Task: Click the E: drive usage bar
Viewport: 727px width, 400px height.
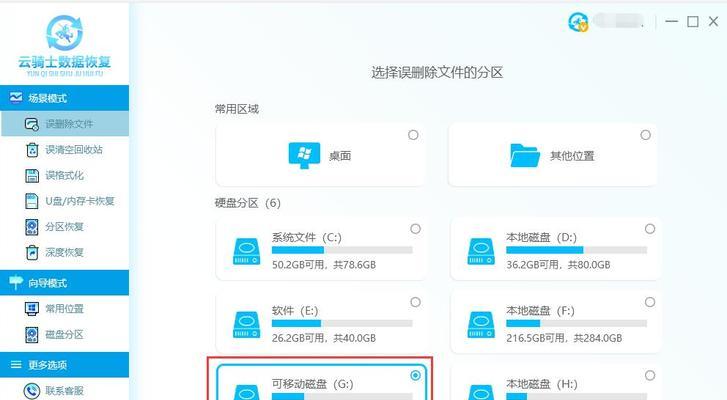Action: pos(342,324)
